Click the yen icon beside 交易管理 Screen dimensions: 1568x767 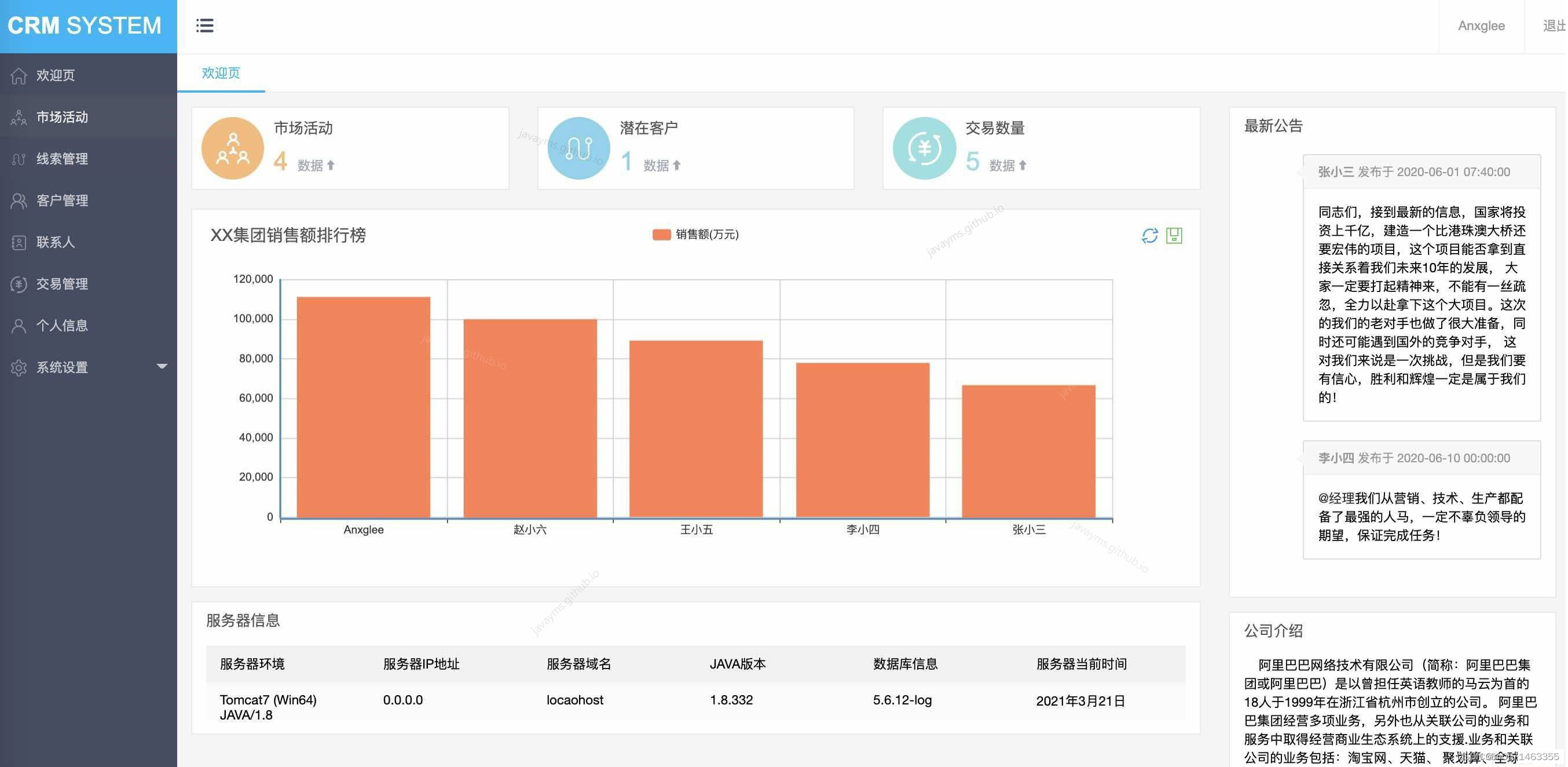19,284
